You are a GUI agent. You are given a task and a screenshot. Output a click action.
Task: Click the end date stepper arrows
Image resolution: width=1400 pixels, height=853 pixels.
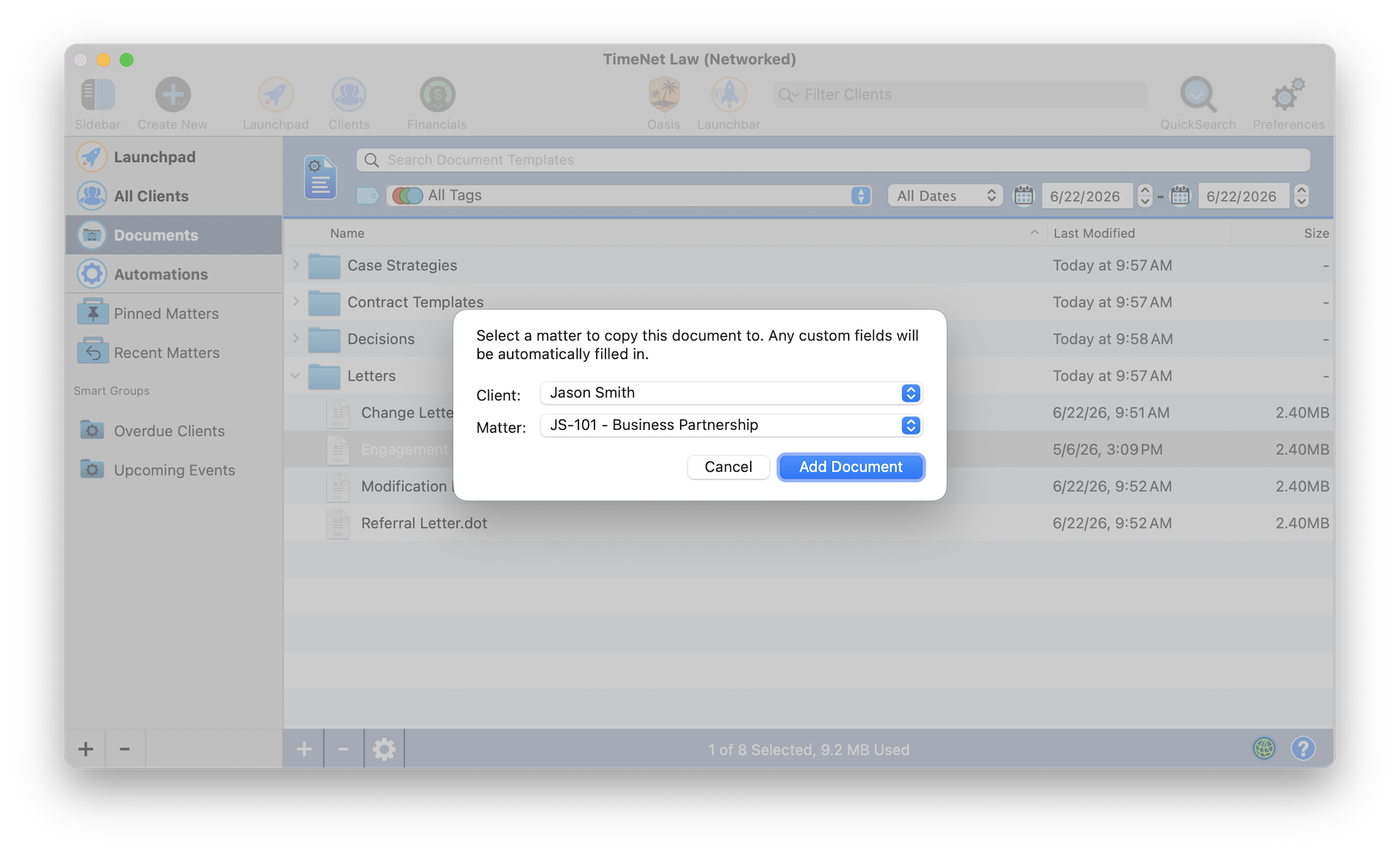1301,196
